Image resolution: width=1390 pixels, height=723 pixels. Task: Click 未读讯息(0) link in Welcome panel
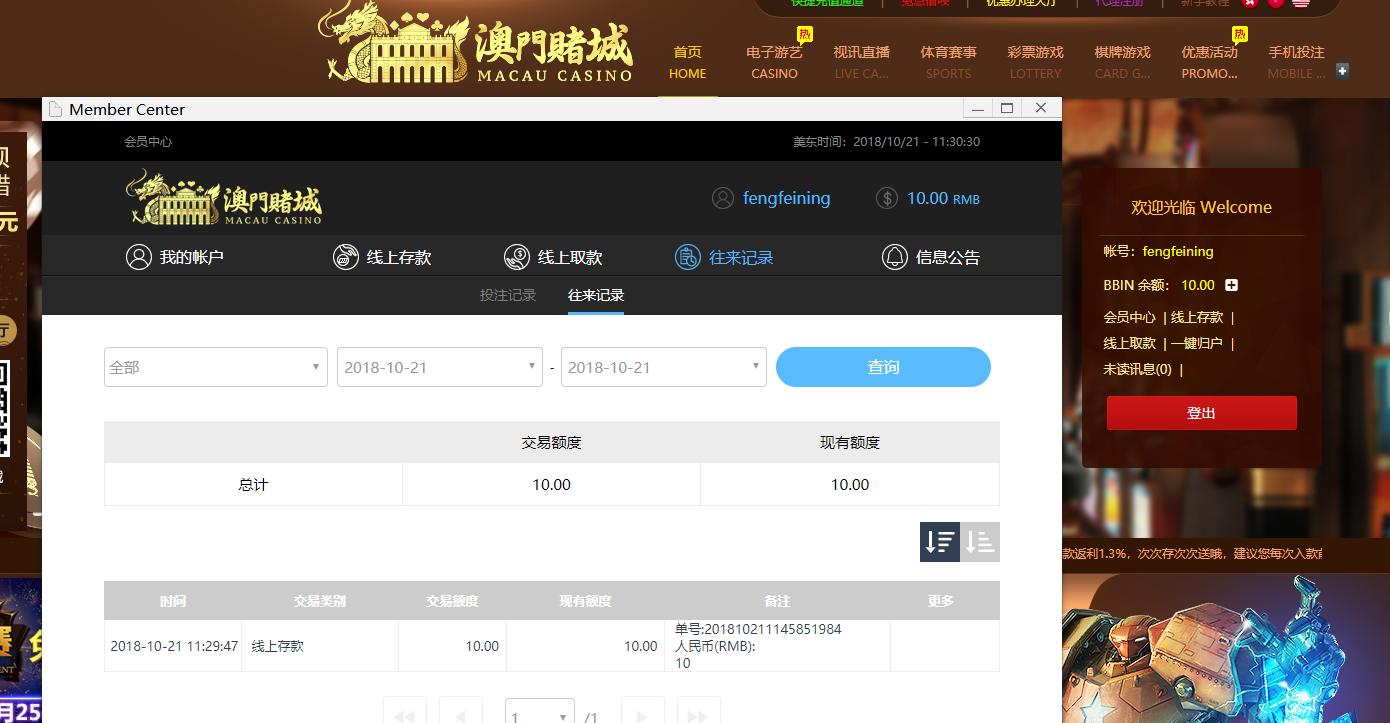point(1137,369)
